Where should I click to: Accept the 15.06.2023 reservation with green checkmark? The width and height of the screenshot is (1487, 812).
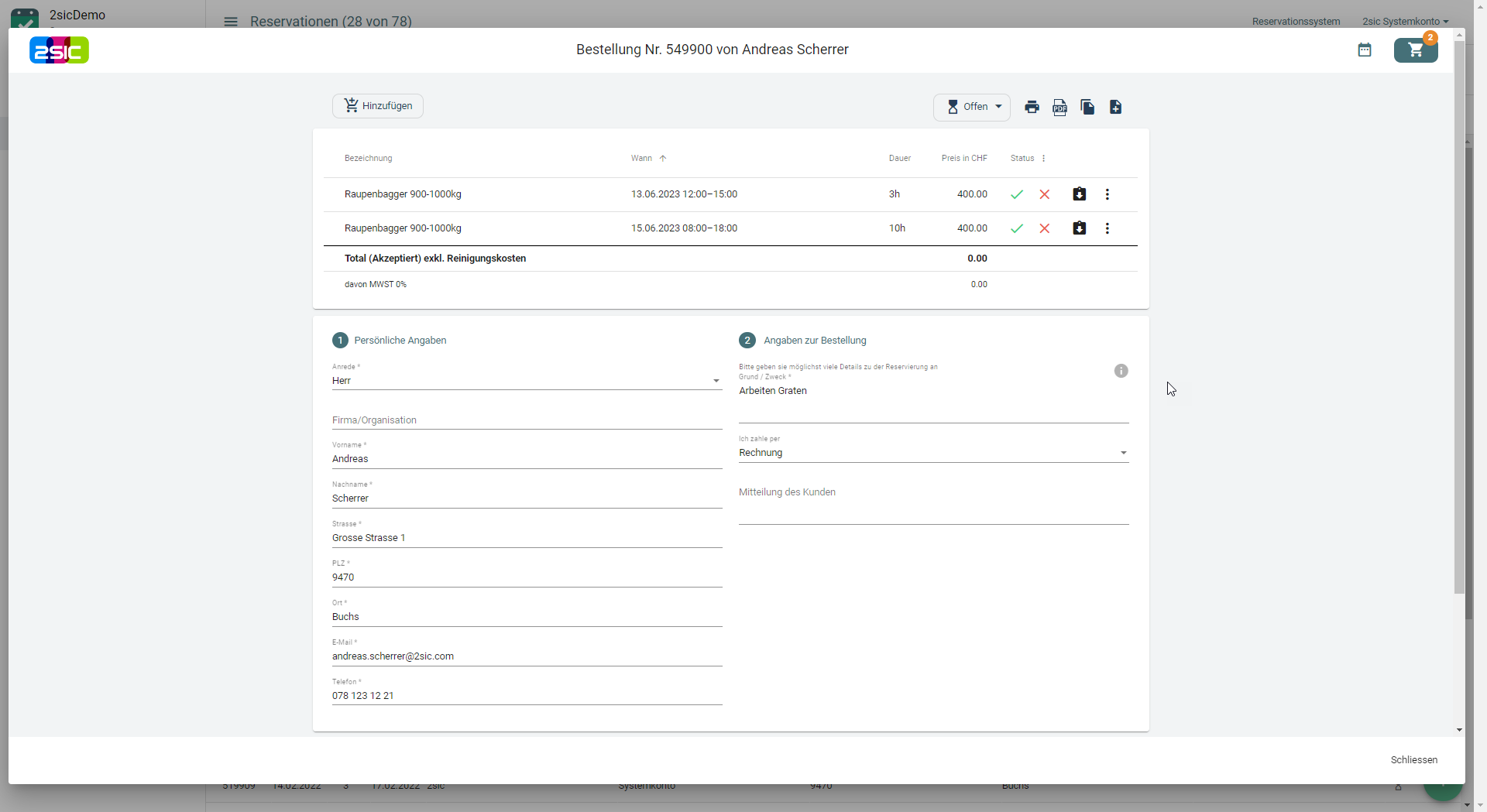click(x=1017, y=228)
